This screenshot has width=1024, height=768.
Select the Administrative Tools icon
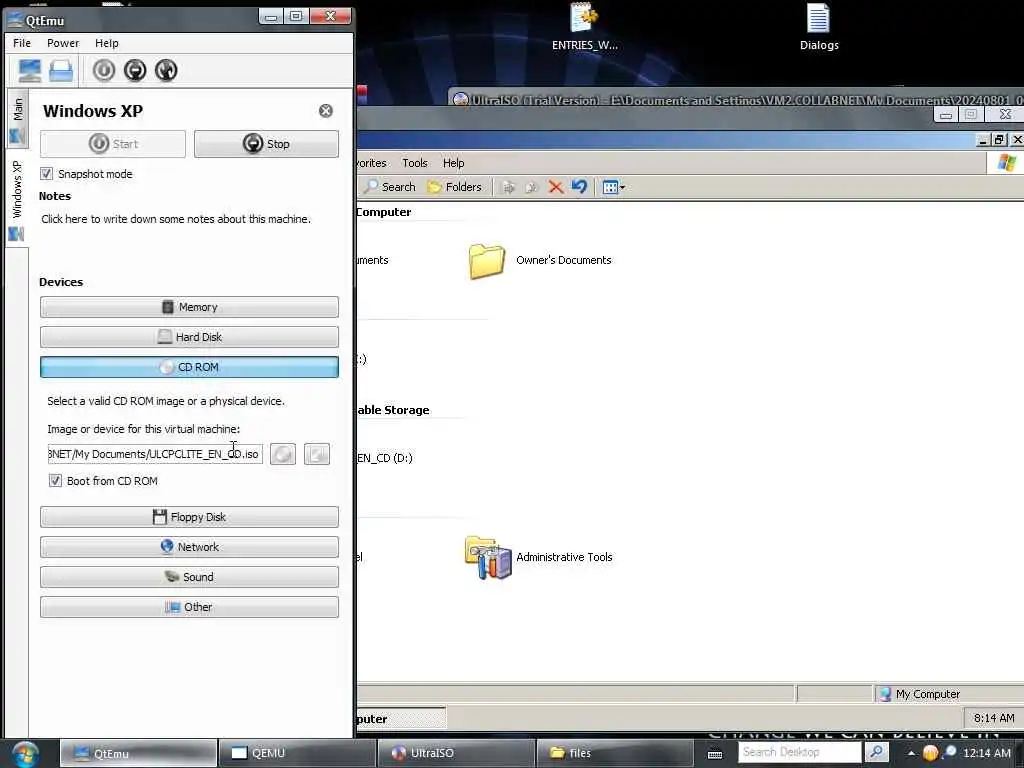488,557
